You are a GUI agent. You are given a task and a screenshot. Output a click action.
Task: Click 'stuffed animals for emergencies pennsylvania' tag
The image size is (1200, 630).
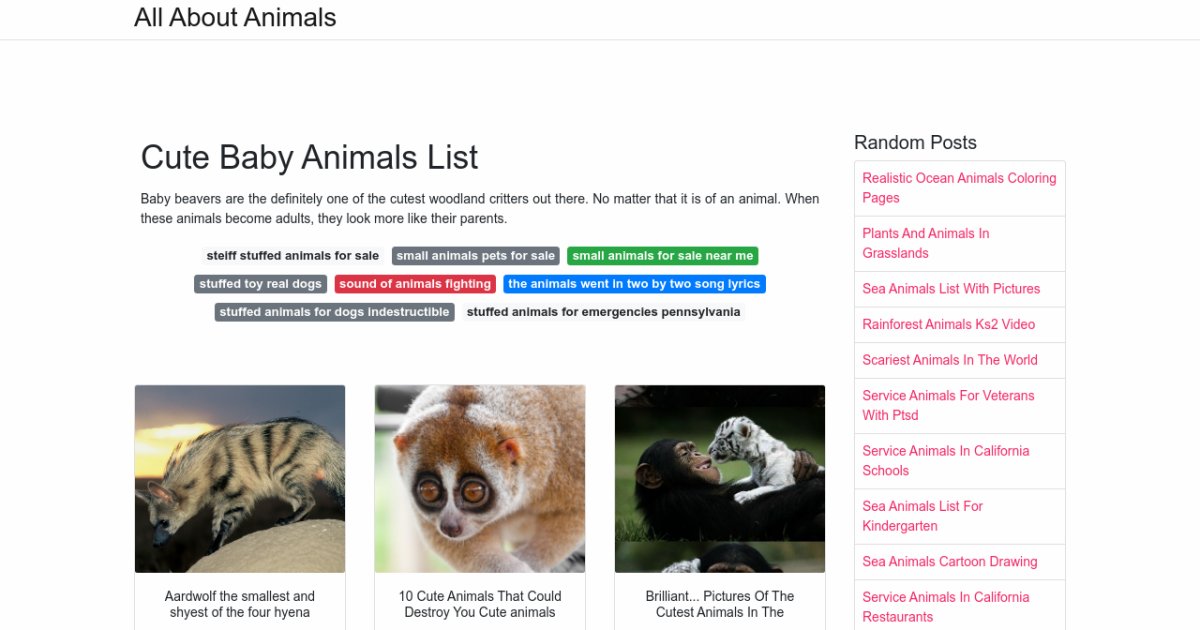click(603, 312)
